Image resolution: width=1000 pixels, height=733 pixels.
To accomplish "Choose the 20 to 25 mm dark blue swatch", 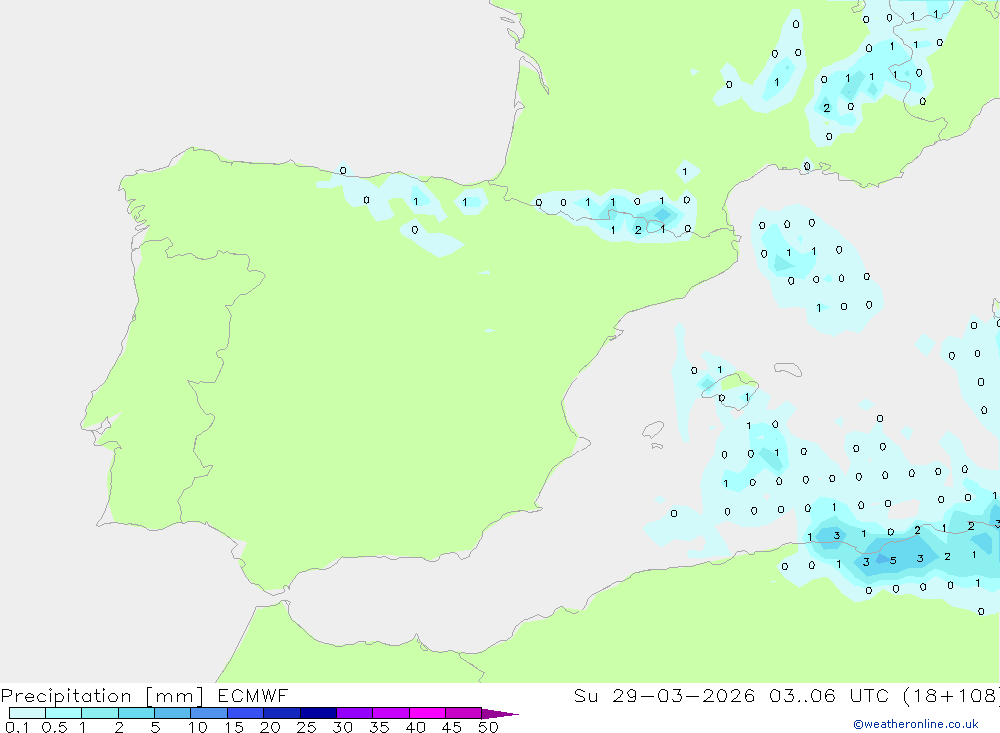I will point(281,713).
